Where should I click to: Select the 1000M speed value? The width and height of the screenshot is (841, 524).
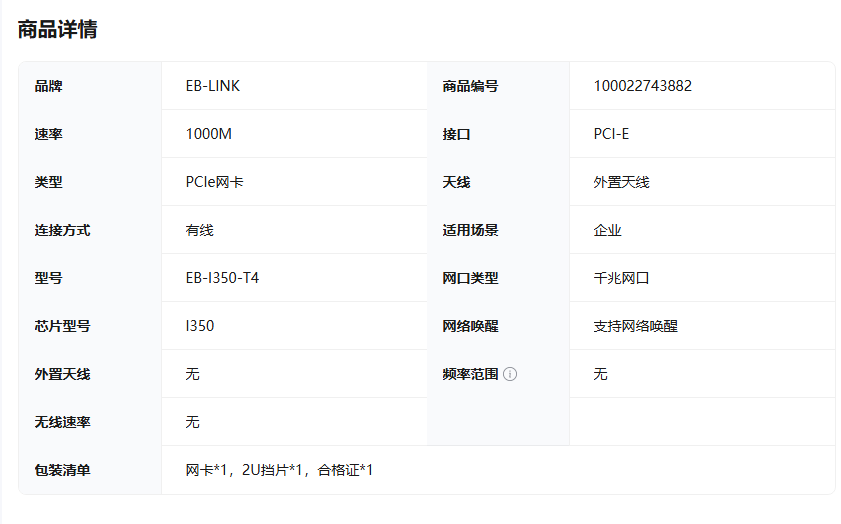209,134
